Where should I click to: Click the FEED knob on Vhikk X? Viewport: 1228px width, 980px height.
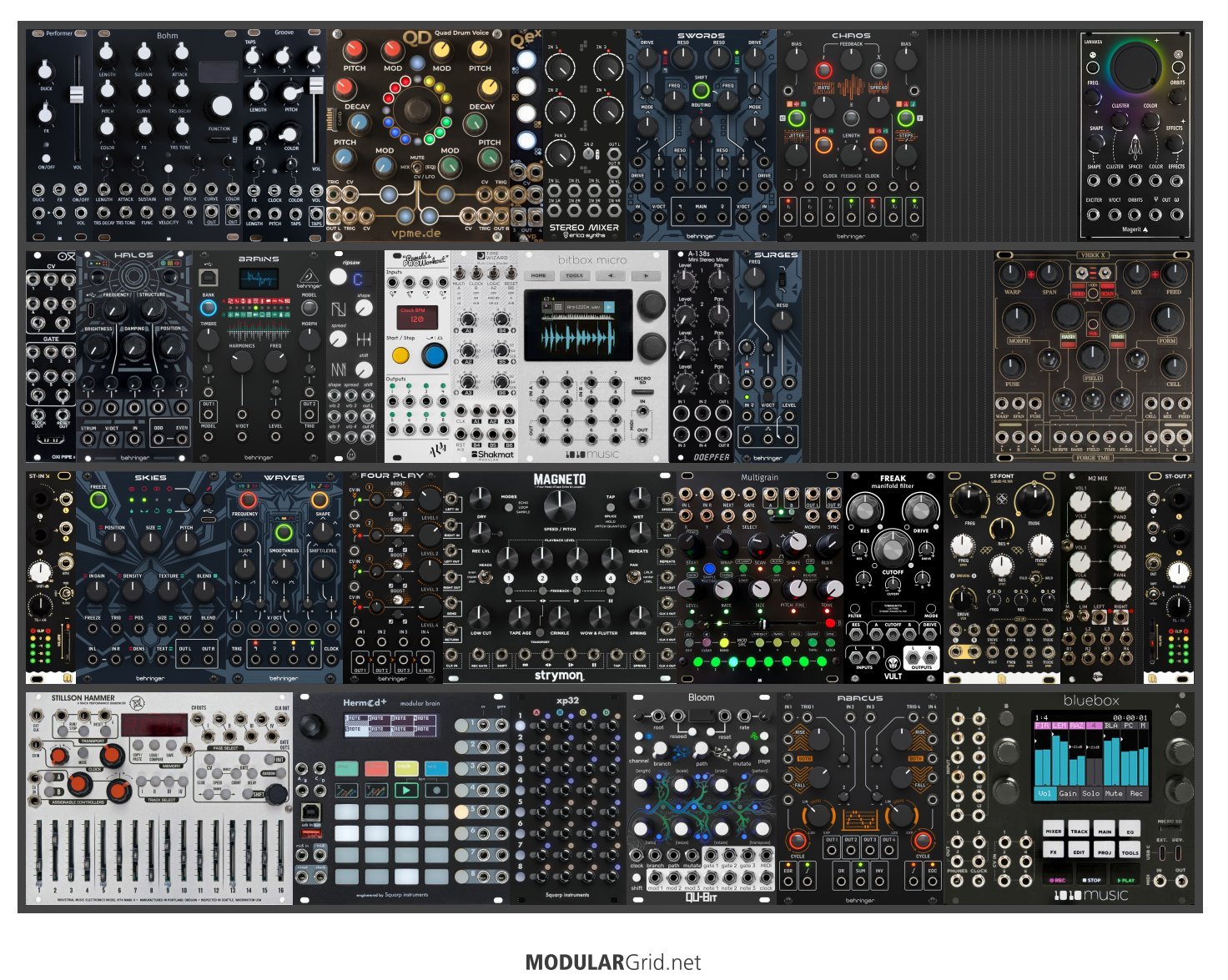(x=1174, y=274)
